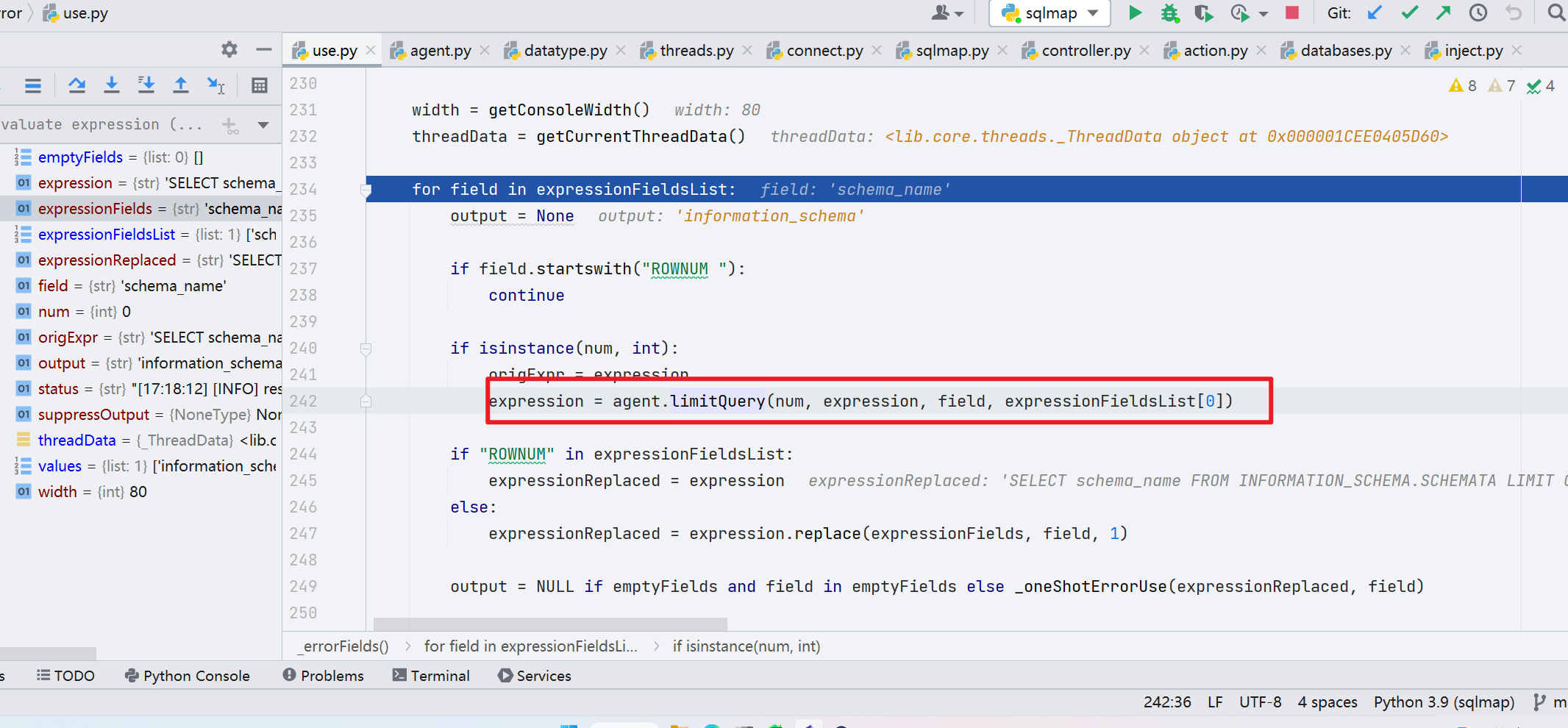Viewport: 1568px width, 728px height.
Task: Rollback changes undo icon
Action: (x=1514, y=13)
